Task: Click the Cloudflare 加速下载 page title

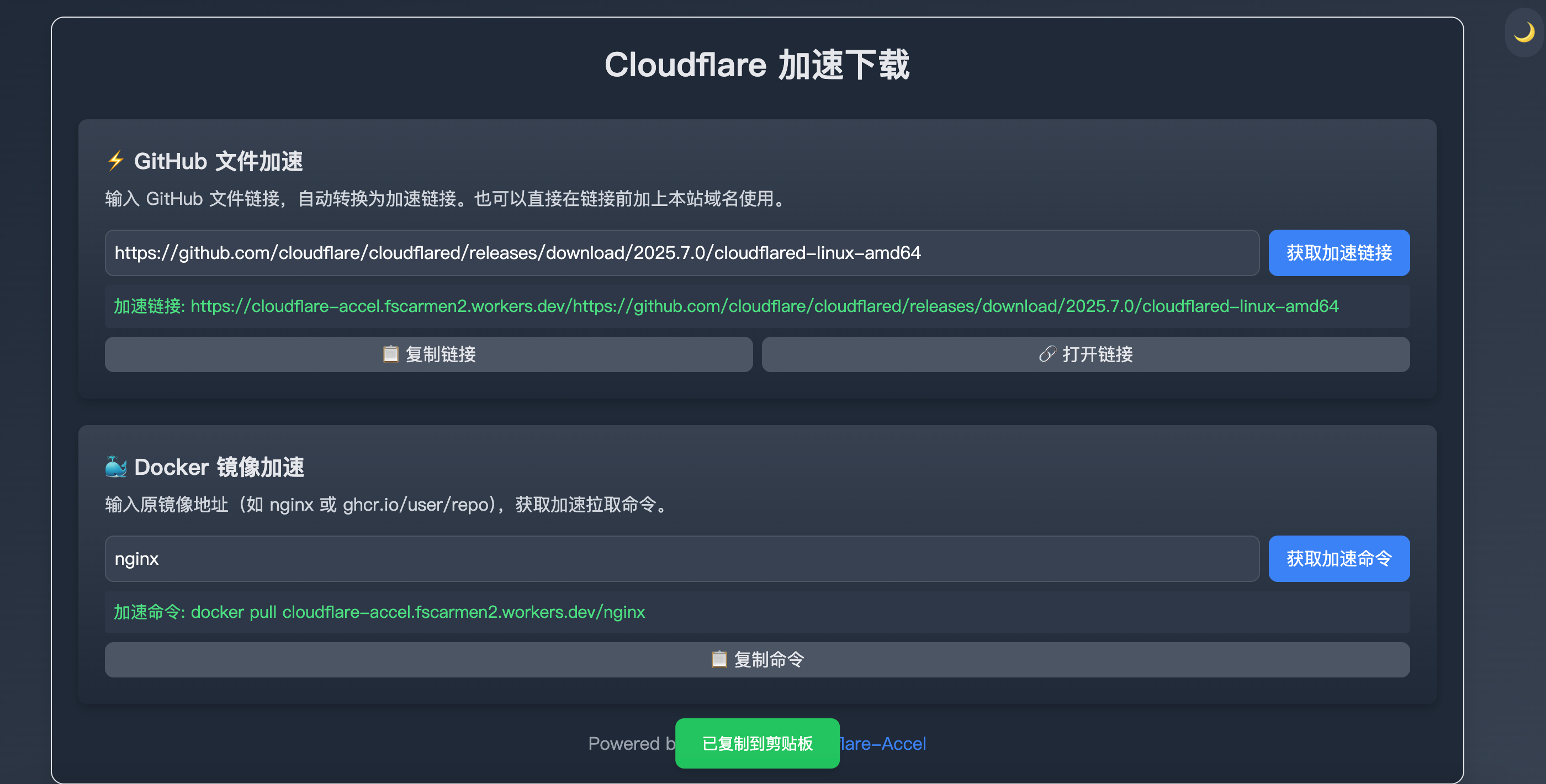Action: 757,65
